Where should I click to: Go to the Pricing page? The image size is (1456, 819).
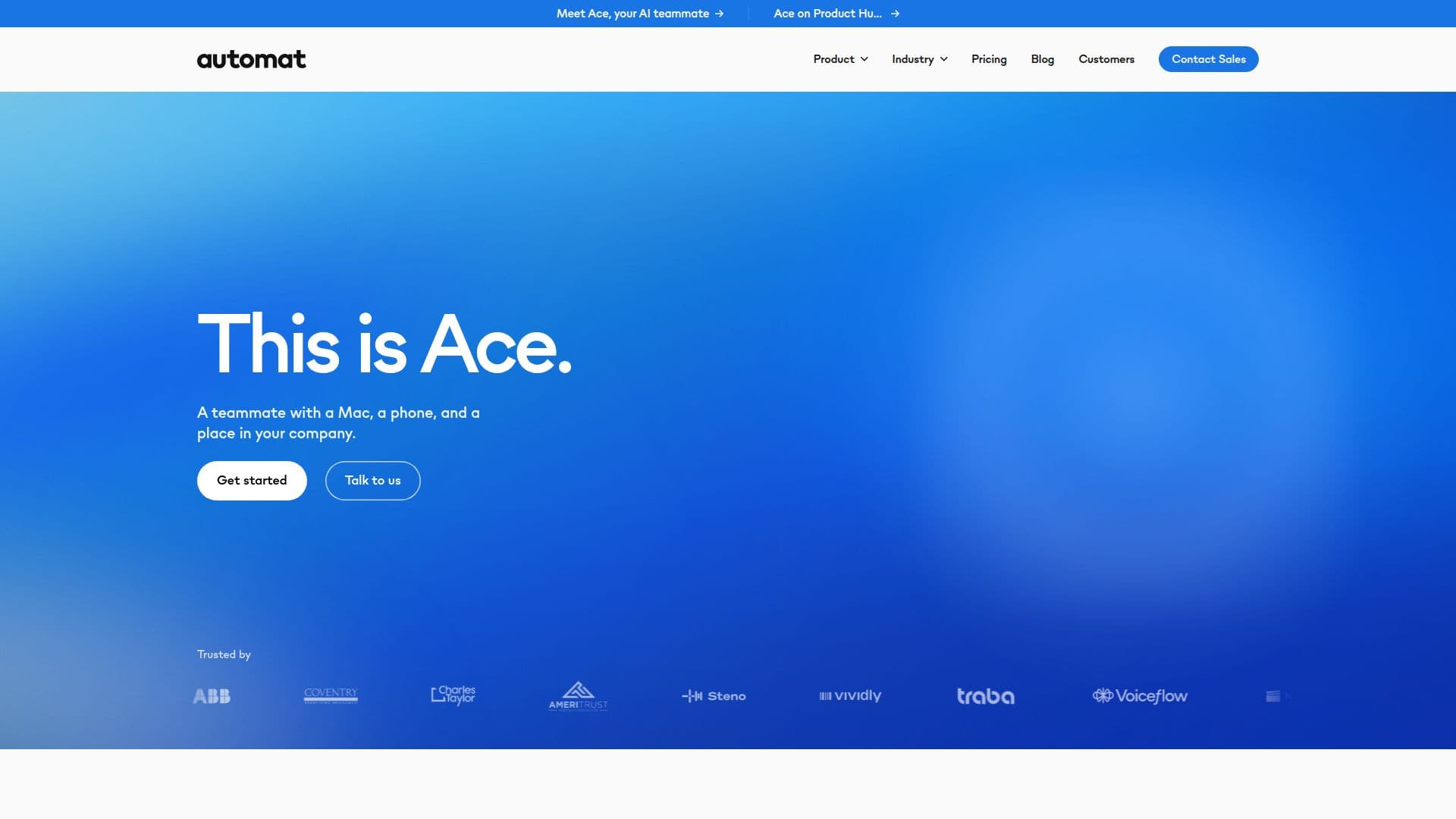[989, 59]
